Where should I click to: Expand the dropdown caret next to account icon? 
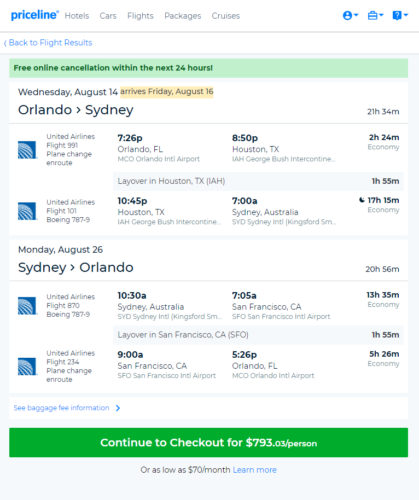point(356,15)
